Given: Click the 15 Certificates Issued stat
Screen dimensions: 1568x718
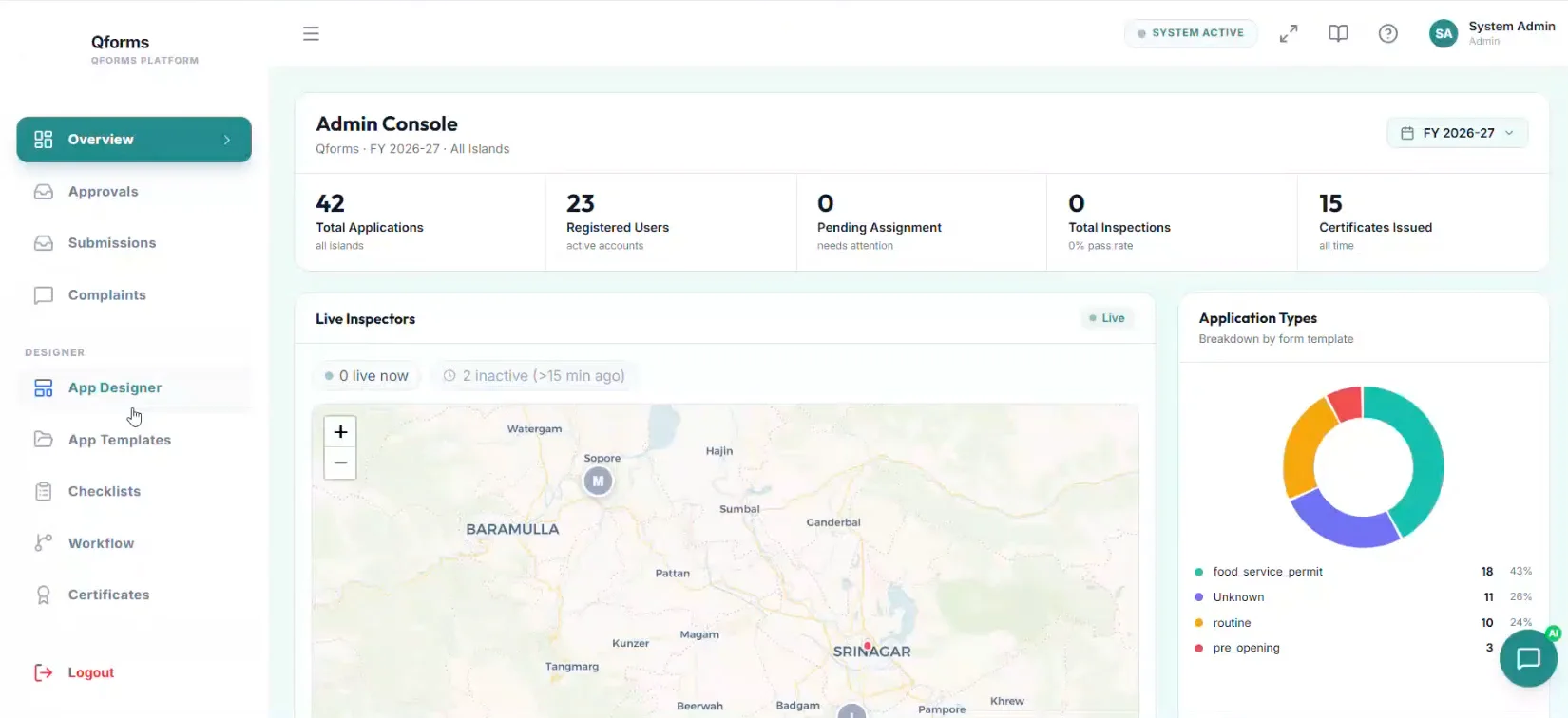Looking at the screenshot, I should click(x=1423, y=222).
